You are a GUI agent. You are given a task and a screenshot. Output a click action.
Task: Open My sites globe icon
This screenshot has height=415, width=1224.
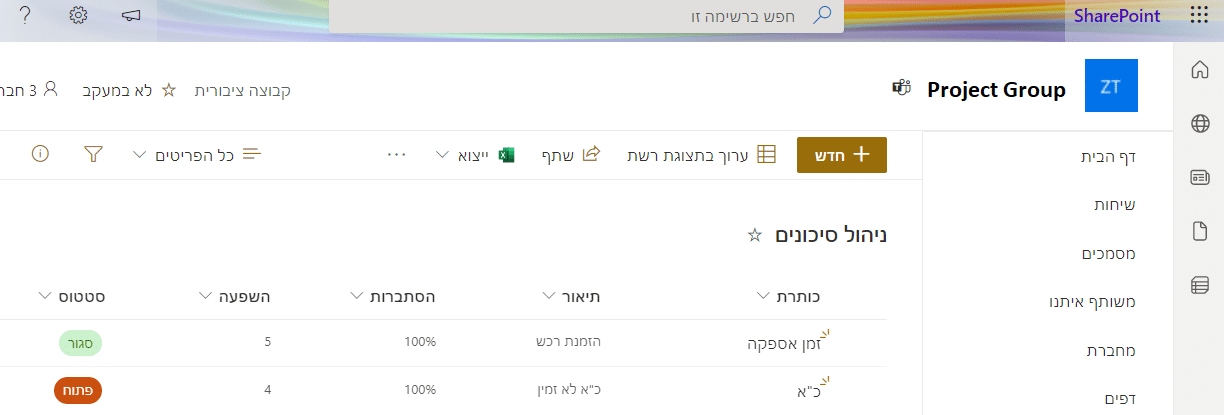tap(1200, 124)
